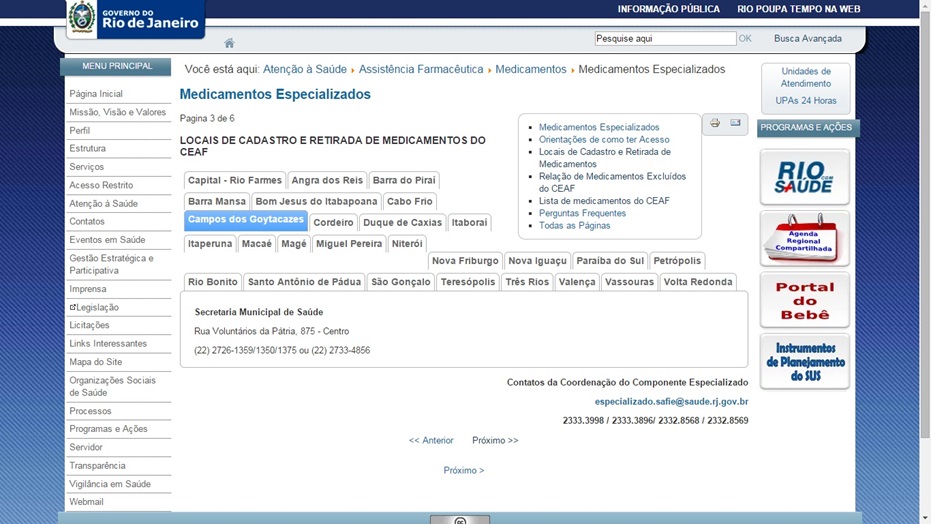Screen dimensions: 931x524
Task: Click the Pesquise aqui search field
Action: pyautogui.click(x=664, y=39)
